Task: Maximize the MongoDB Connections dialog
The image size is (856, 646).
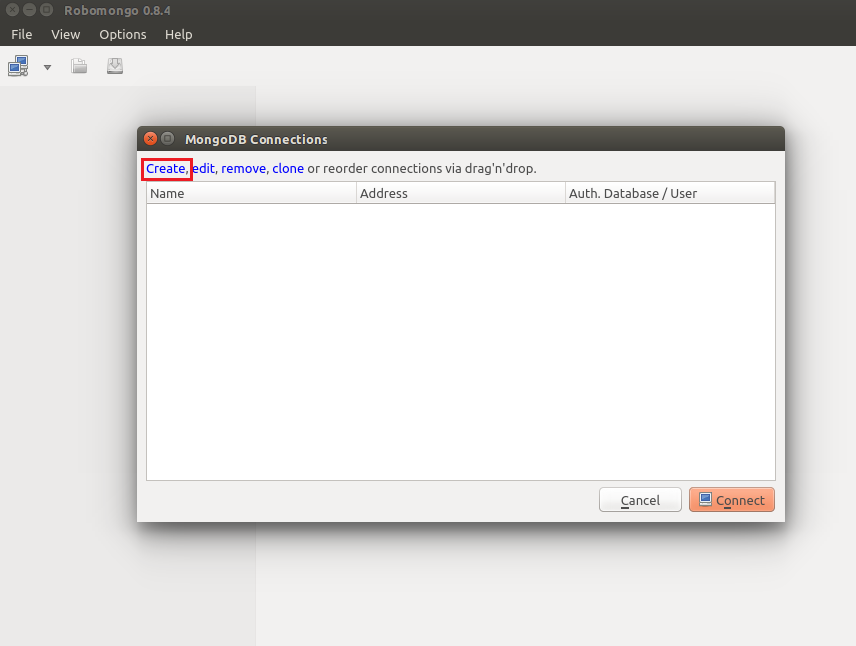Action: tap(168, 139)
